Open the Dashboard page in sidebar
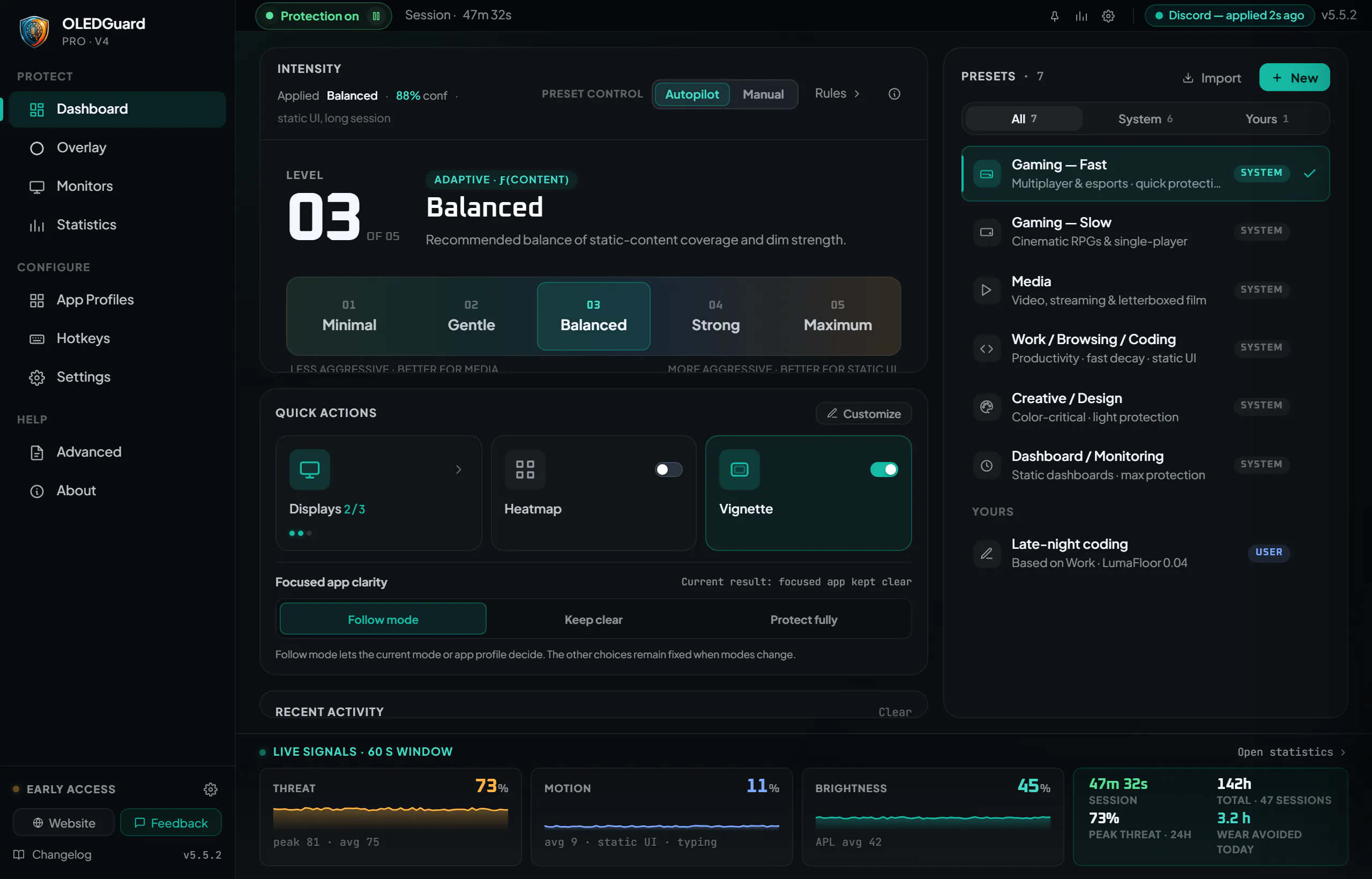This screenshot has width=1372, height=879. coord(117,109)
